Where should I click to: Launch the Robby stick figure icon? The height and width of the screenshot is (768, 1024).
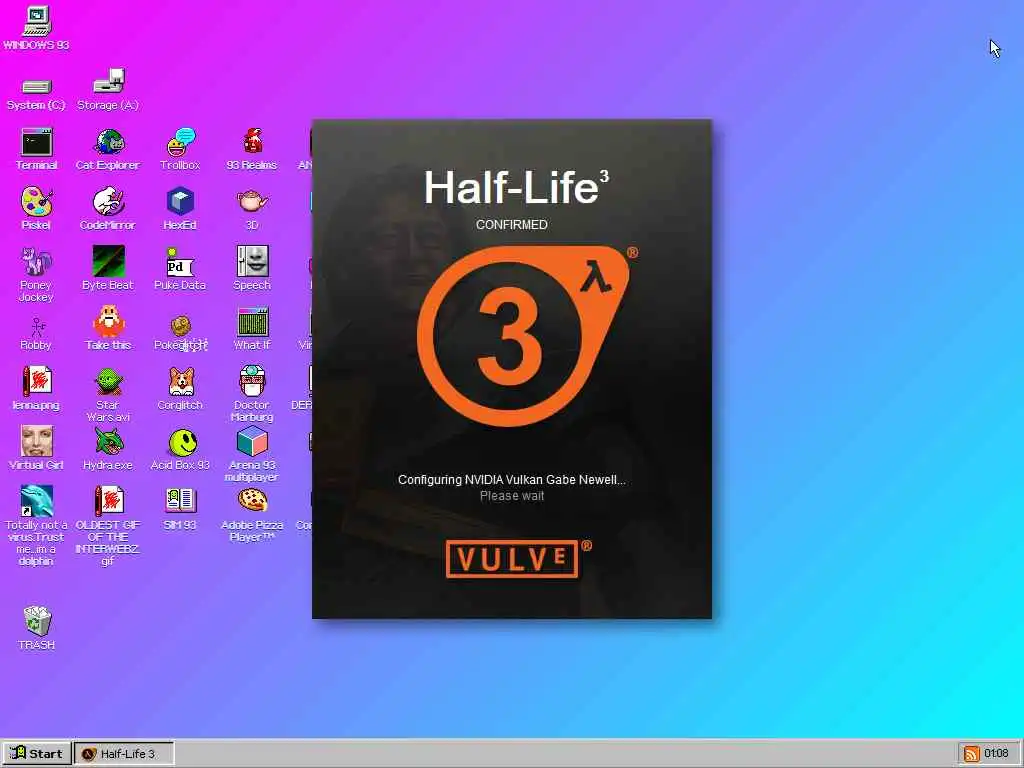36,334
